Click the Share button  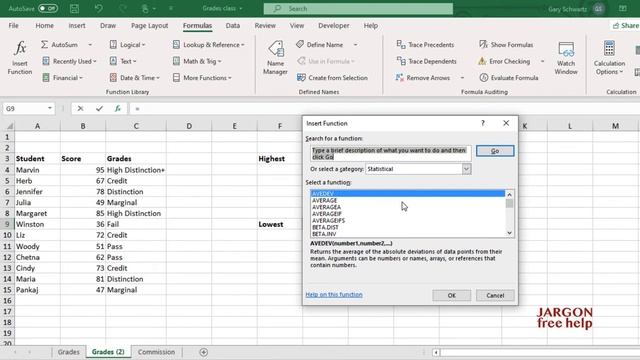(x=626, y=25)
